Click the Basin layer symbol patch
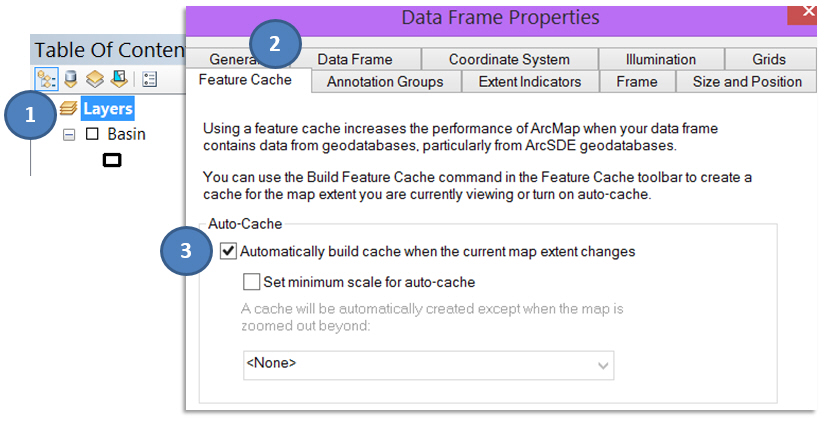 (112, 159)
